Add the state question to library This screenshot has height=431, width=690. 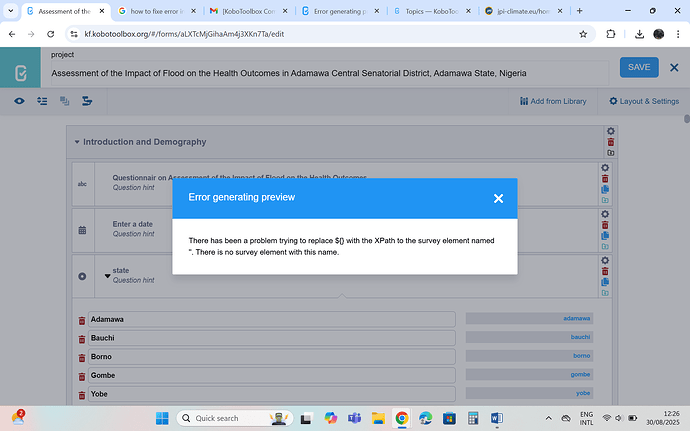[605, 293]
